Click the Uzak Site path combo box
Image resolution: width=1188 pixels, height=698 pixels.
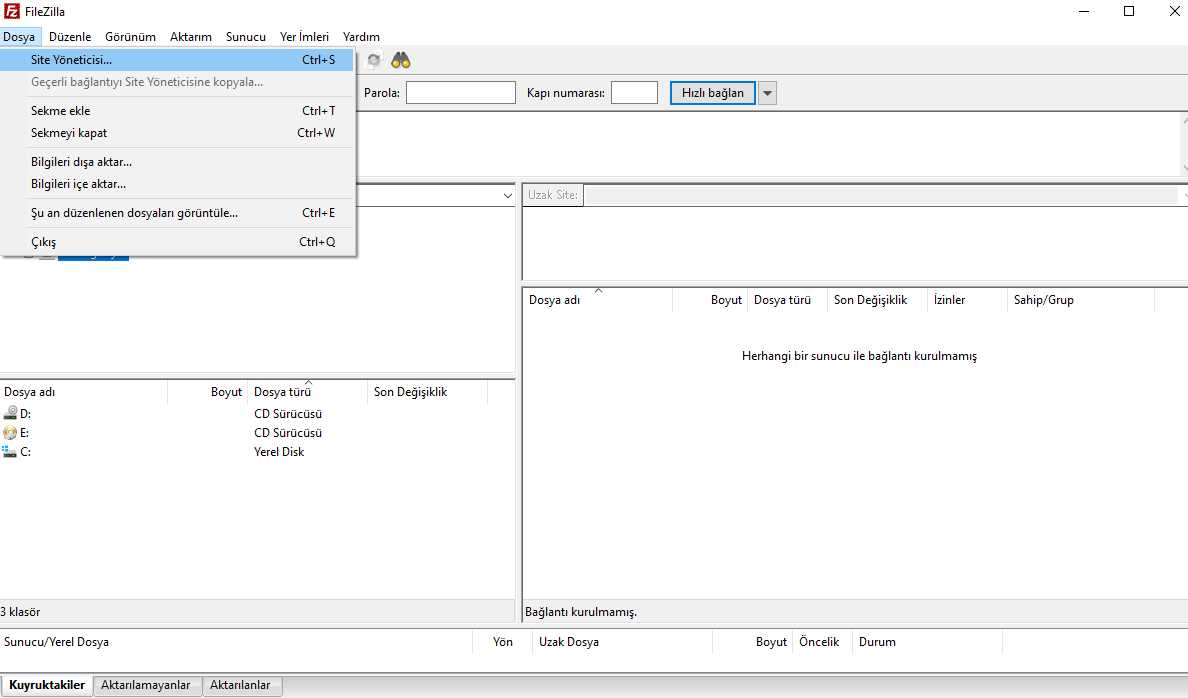click(885, 195)
